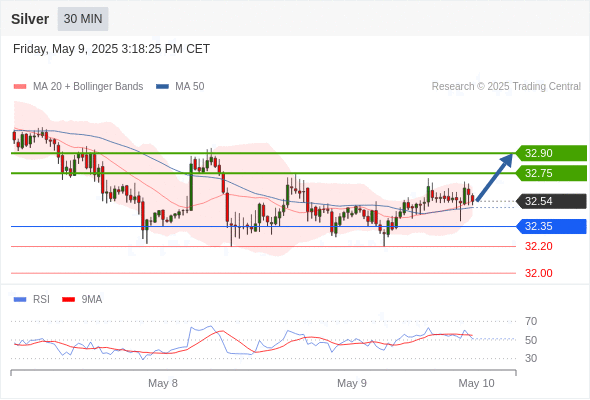Click the May 9 date axis label

(x=352, y=383)
